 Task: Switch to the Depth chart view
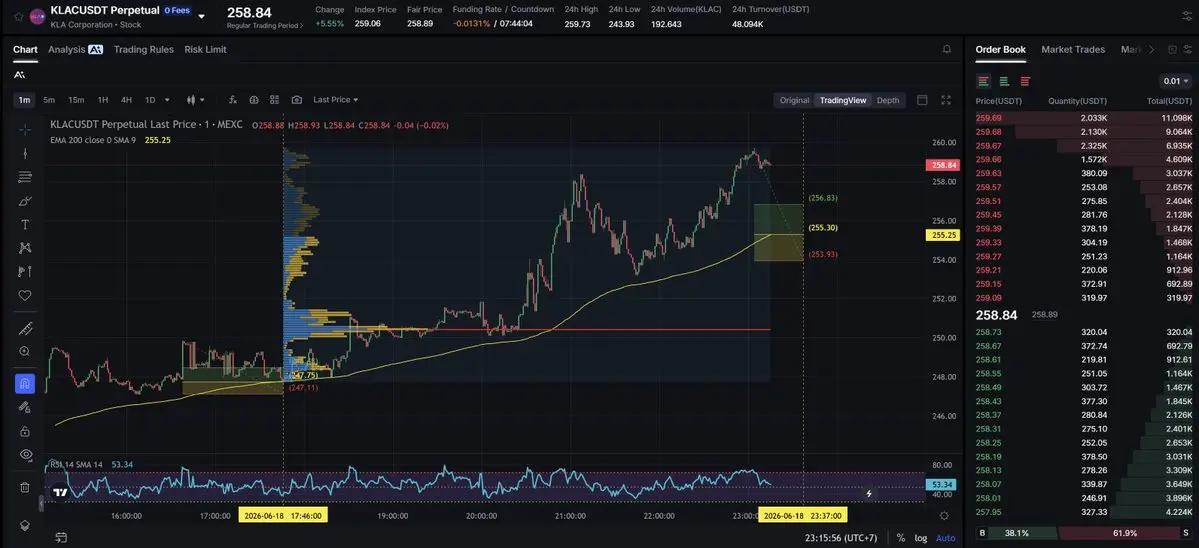[x=888, y=100]
